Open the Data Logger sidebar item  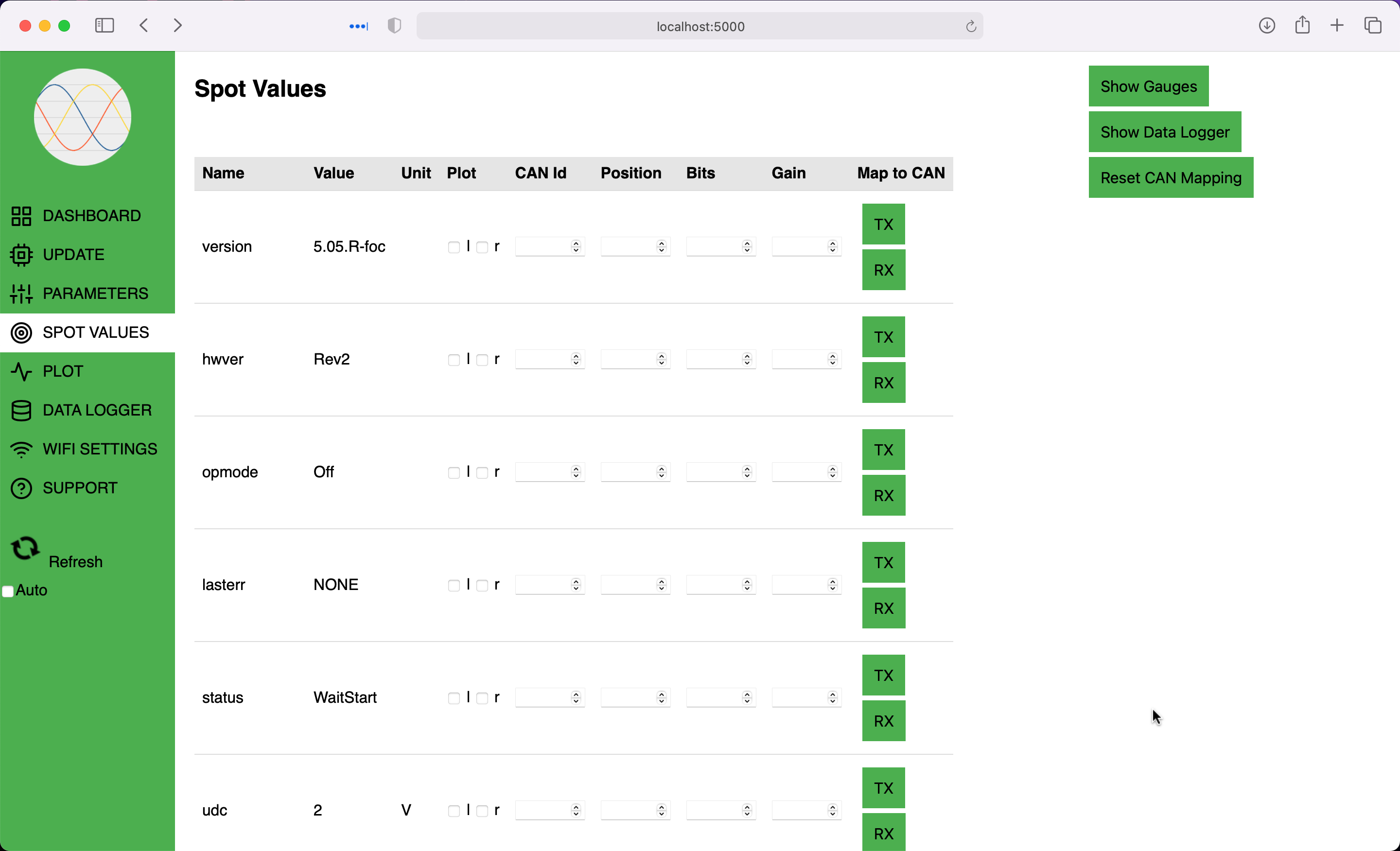tap(97, 410)
